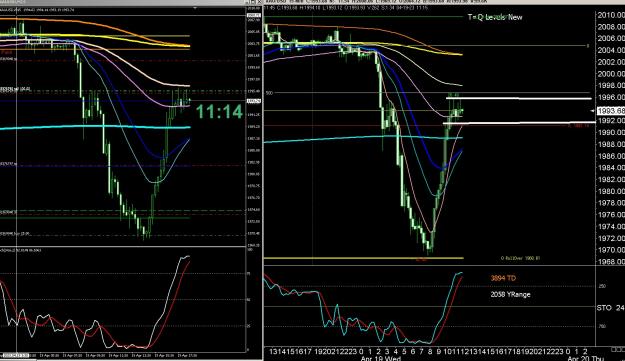Click the 1980.00 price axis label

point(611,191)
